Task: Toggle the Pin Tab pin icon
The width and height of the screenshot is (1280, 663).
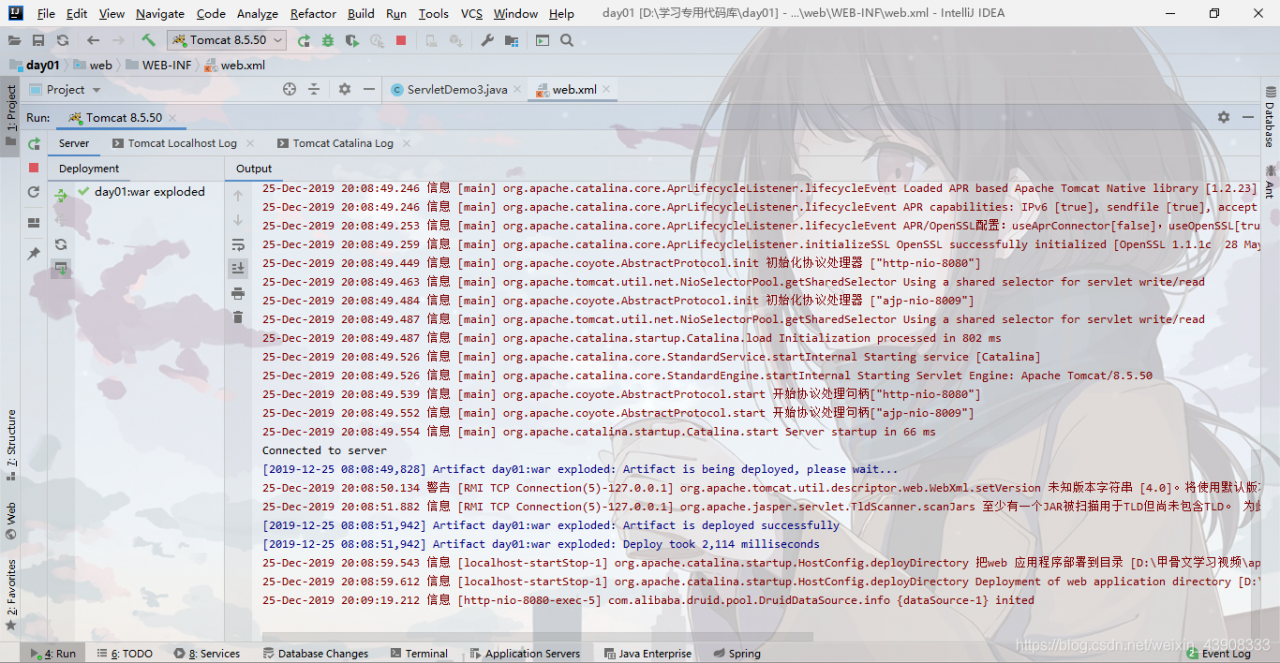Action: pyautogui.click(x=33, y=253)
